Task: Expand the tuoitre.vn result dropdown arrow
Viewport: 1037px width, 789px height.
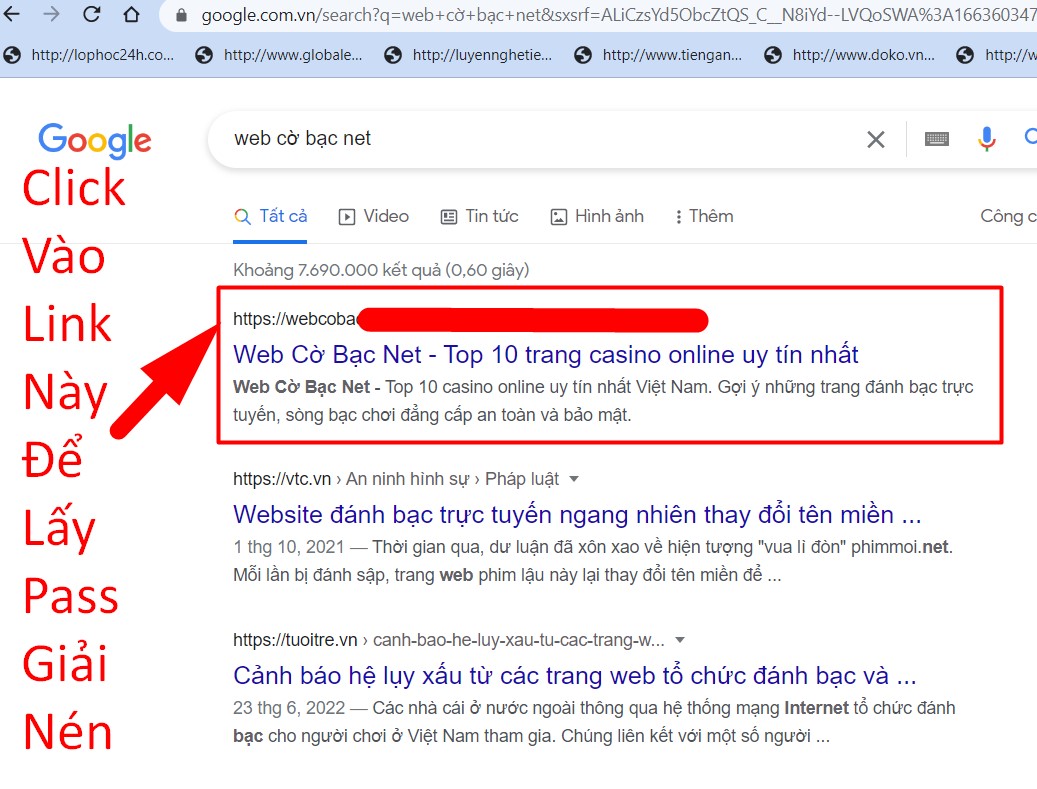Action: tap(680, 640)
